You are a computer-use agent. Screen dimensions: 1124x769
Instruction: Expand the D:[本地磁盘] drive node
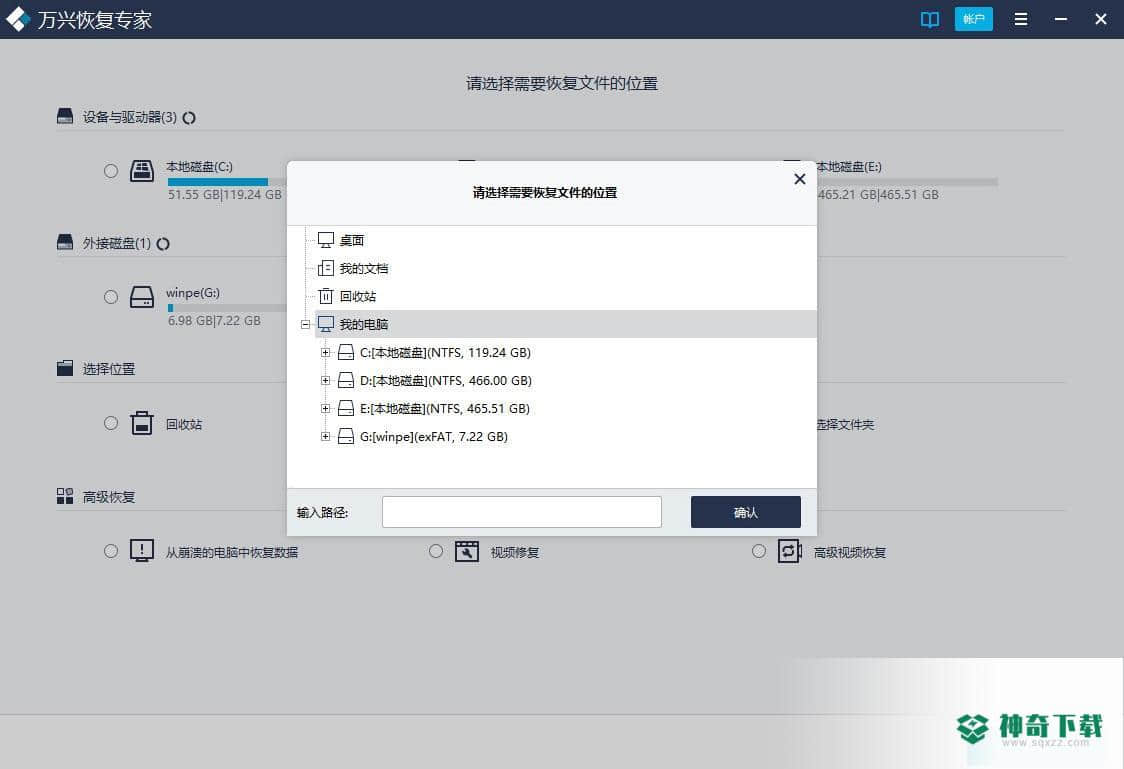click(325, 381)
